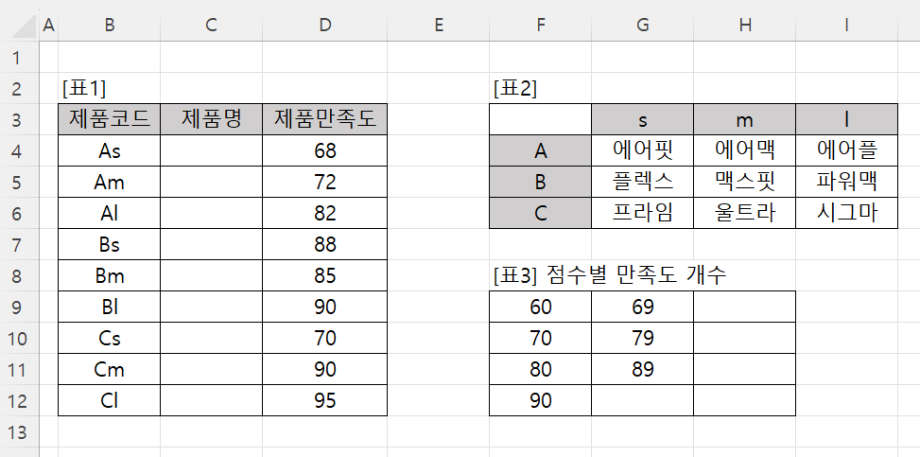
Task: Select the cell containing 에어핏
Action: (x=642, y=152)
